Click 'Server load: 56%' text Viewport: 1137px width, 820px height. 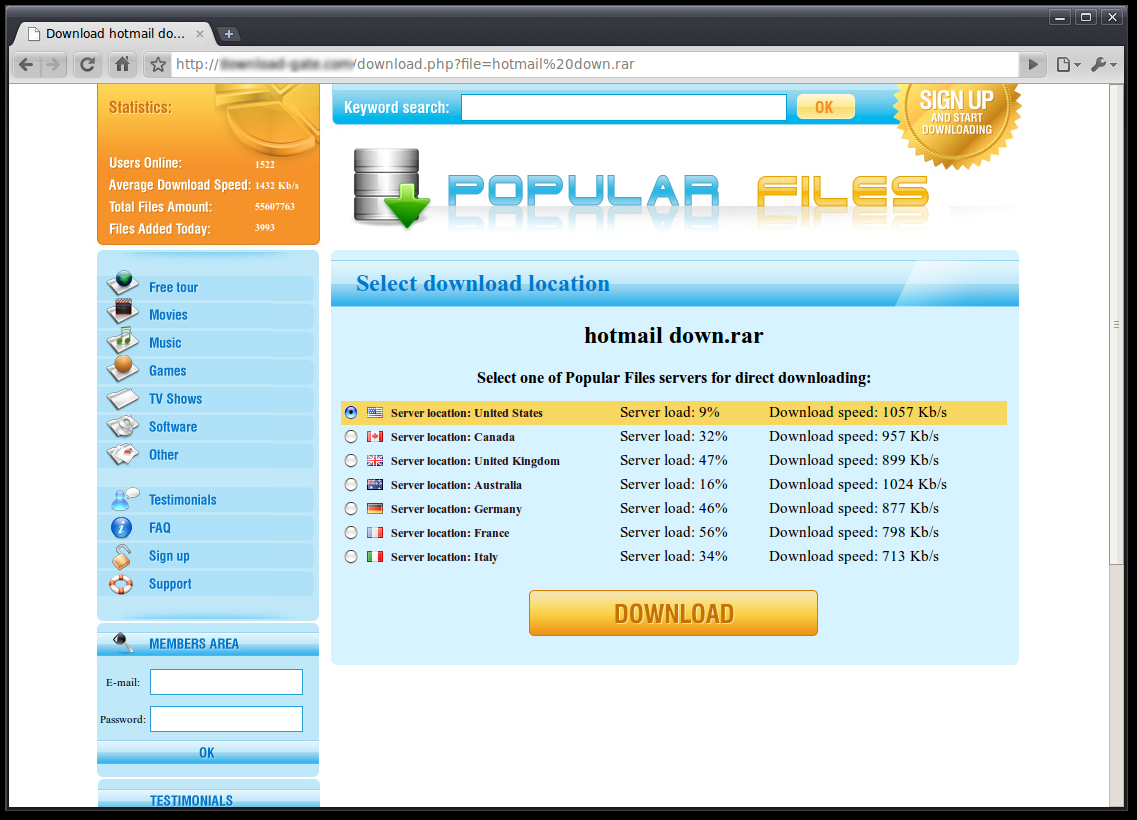click(x=674, y=532)
